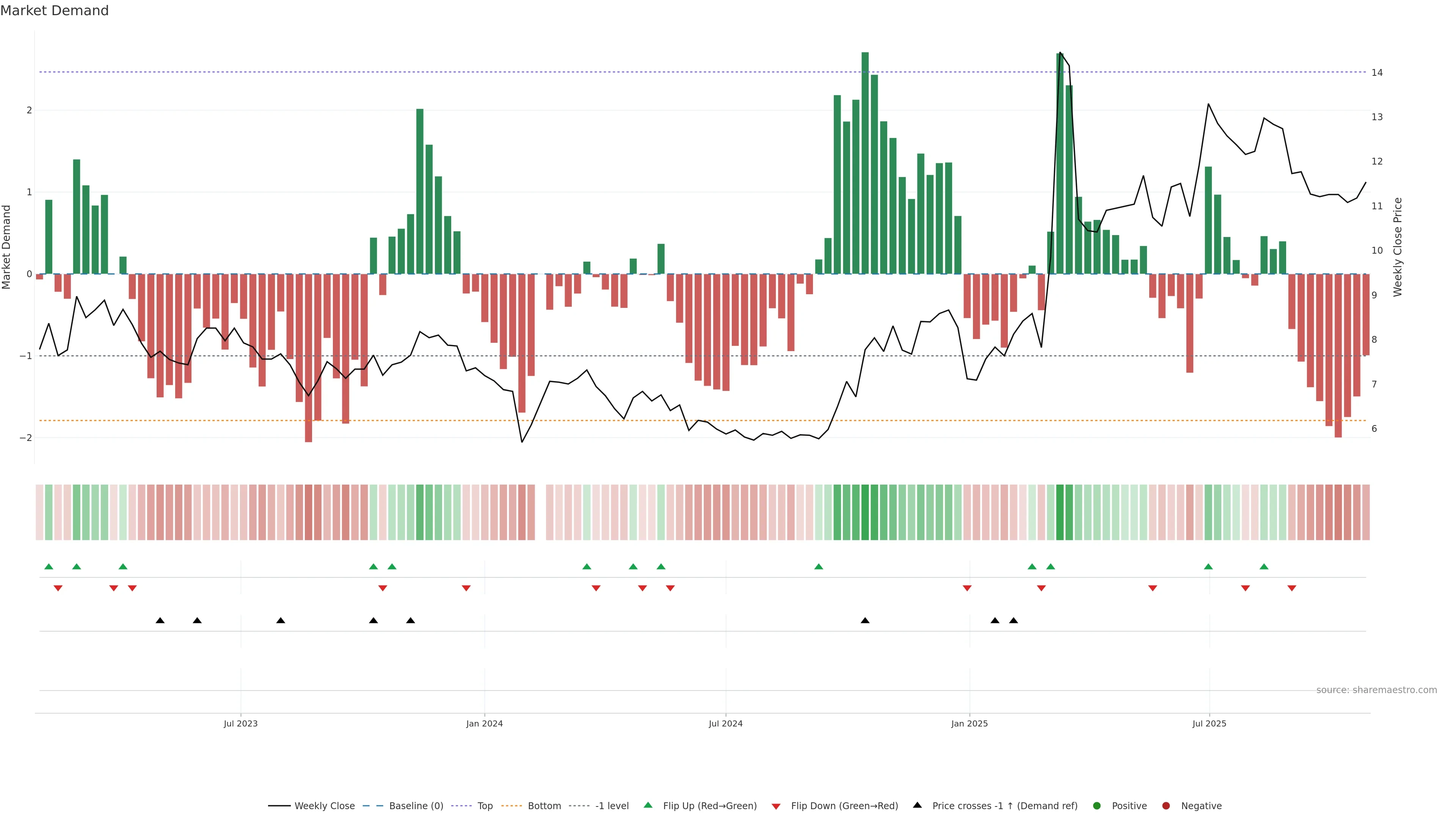Click green Flip Up triangle in legend
Viewport: 1456px width, 819px height.
[648, 805]
